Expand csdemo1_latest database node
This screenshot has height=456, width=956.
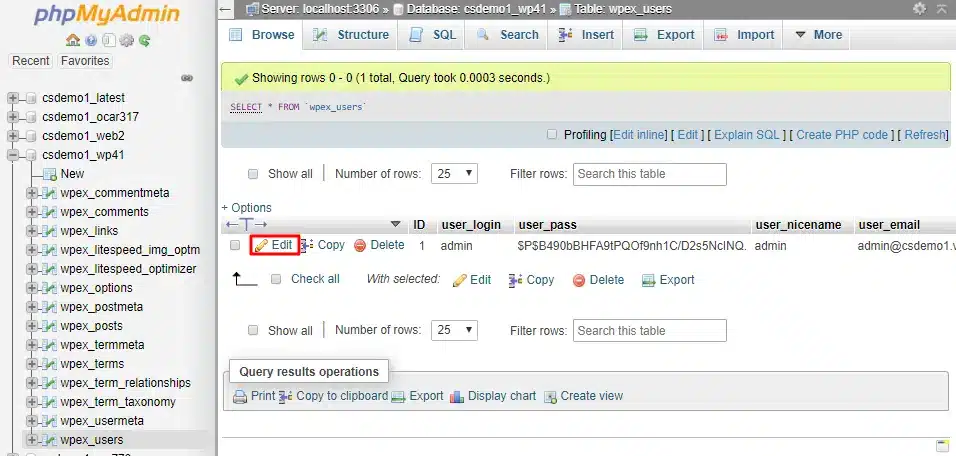(x=13, y=98)
